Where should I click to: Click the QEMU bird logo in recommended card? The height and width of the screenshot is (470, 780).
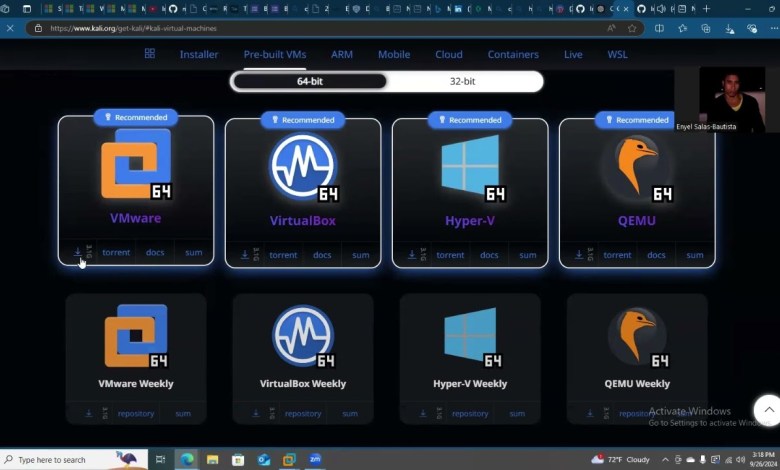point(637,166)
